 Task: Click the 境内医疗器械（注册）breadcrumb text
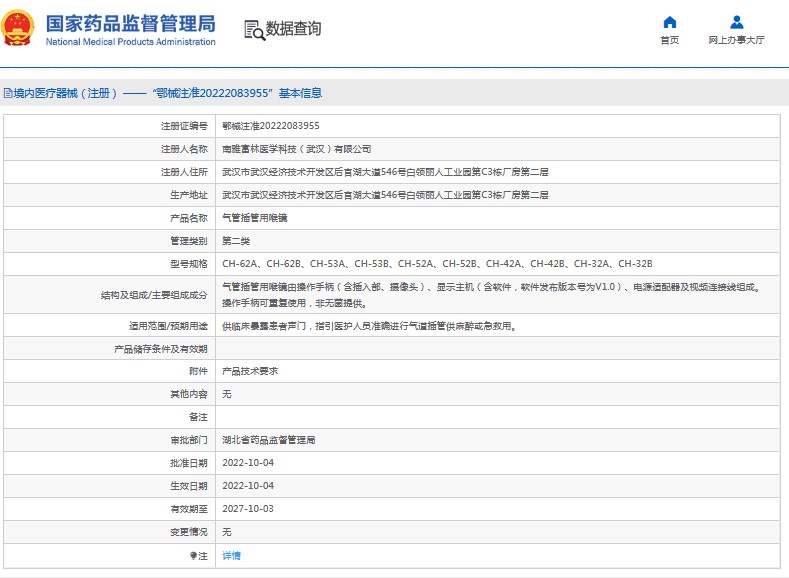(66, 93)
